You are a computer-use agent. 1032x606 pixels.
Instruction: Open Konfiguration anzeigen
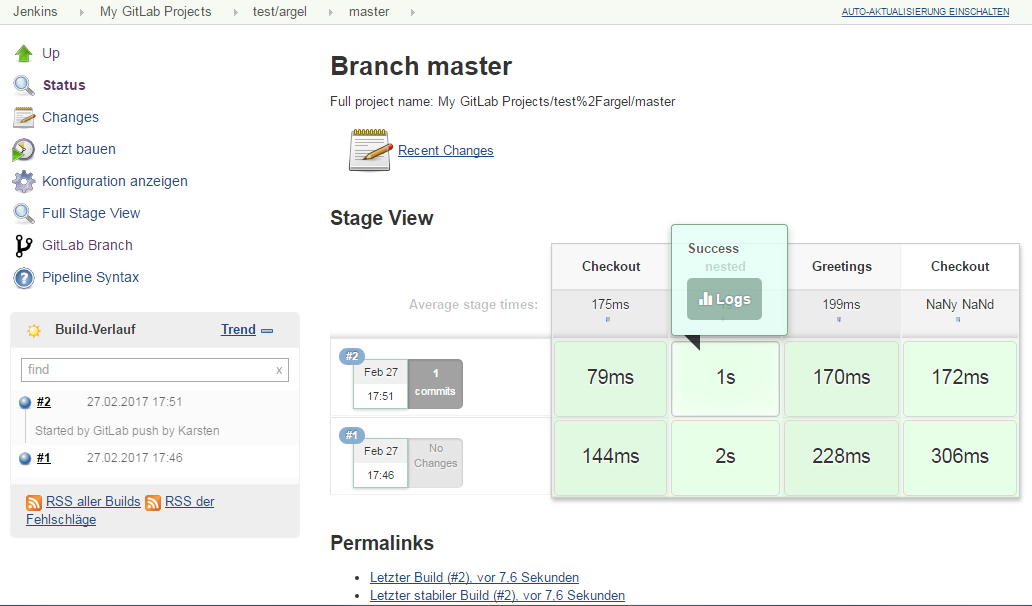point(115,181)
